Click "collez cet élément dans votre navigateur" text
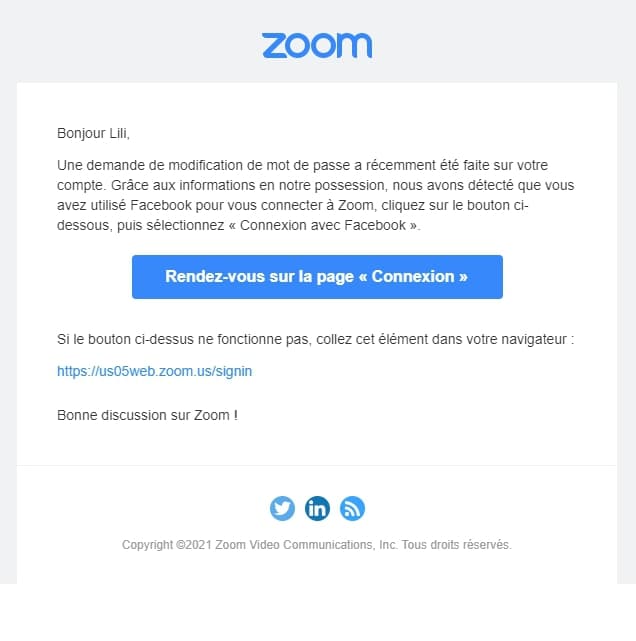Image resolution: width=636 pixels, height=641 pixels. coord(442,339)
